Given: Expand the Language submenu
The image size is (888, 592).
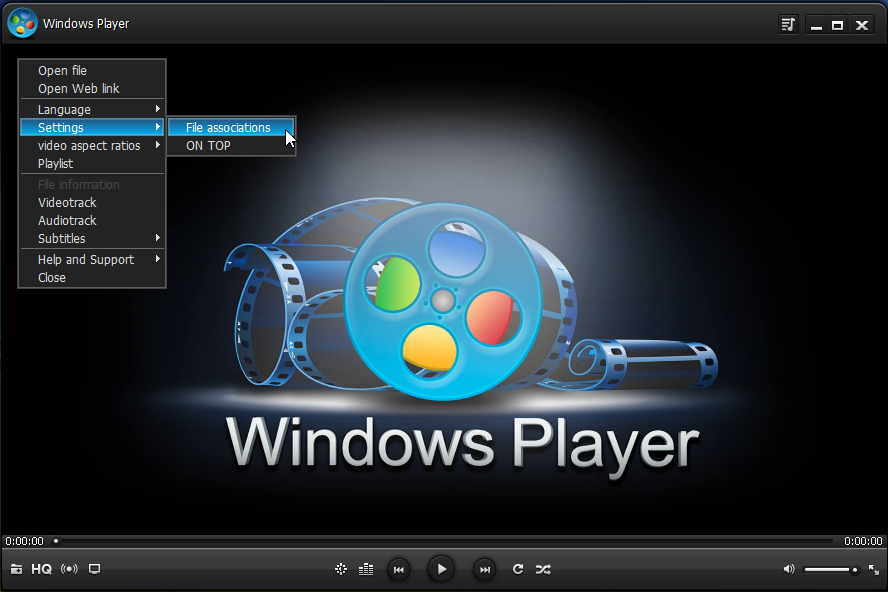Looking at the screenshot, I should click(x=92, y=109).
